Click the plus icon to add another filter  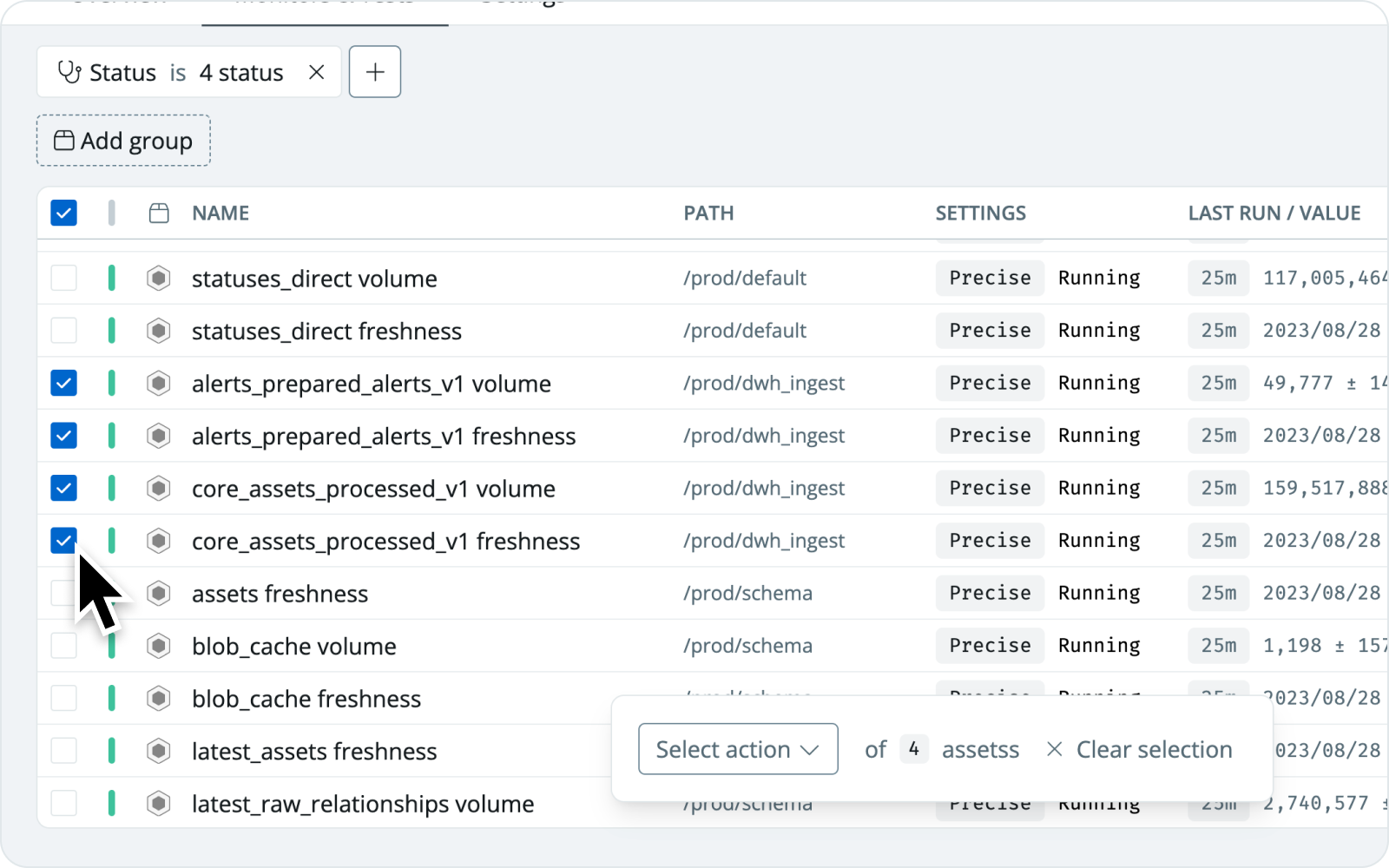click(x=374, y=72)
